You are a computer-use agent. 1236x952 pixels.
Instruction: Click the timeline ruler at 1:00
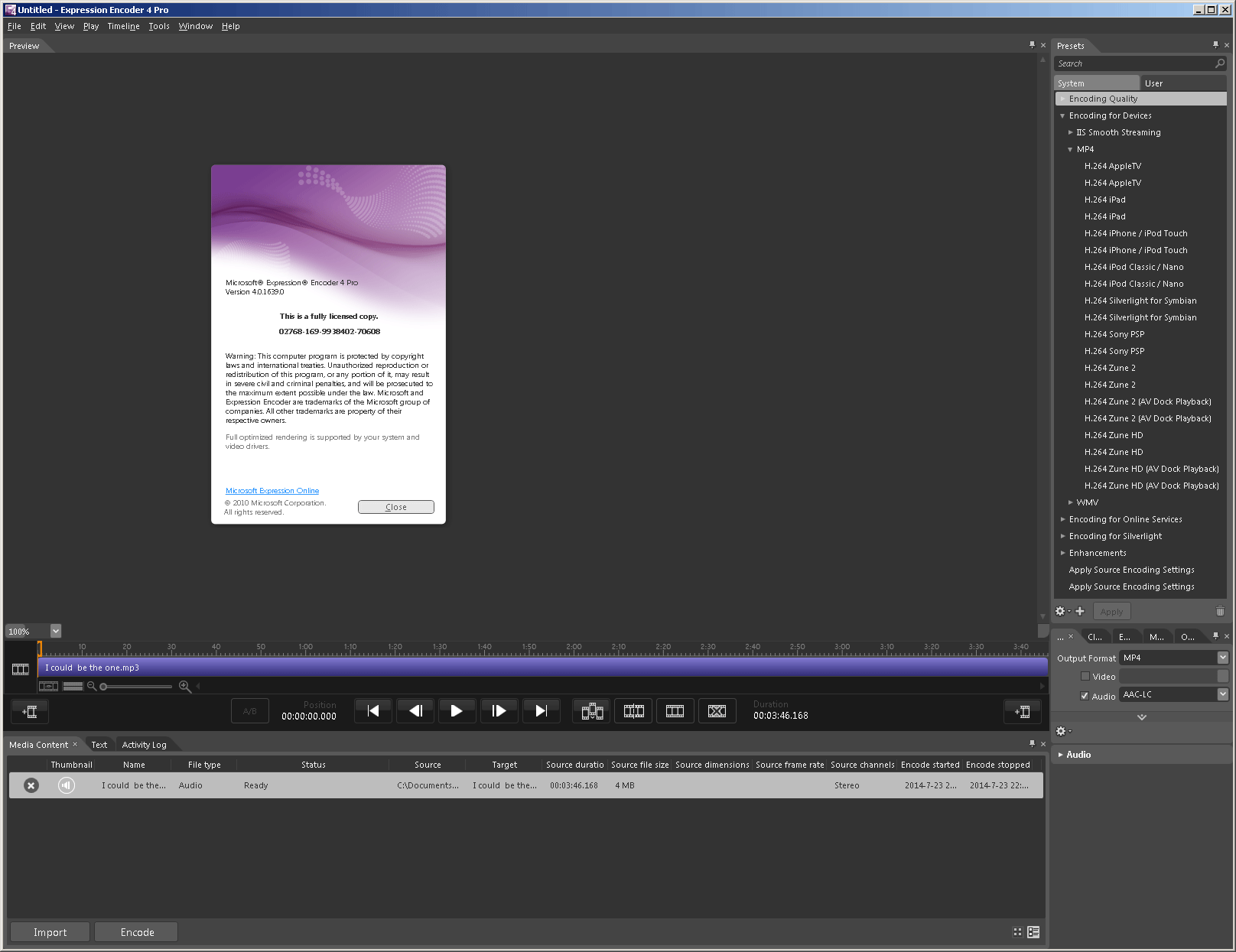[x=306, y=648]
